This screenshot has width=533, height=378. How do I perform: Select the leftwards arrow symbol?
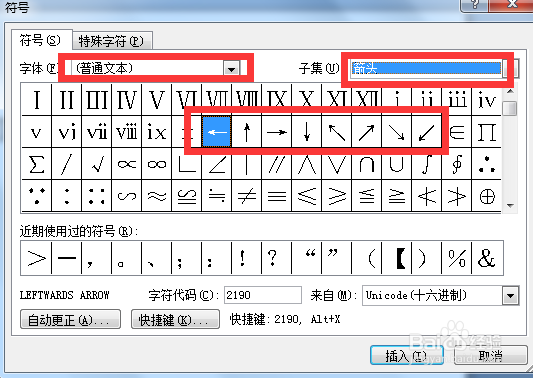point(217,132)
